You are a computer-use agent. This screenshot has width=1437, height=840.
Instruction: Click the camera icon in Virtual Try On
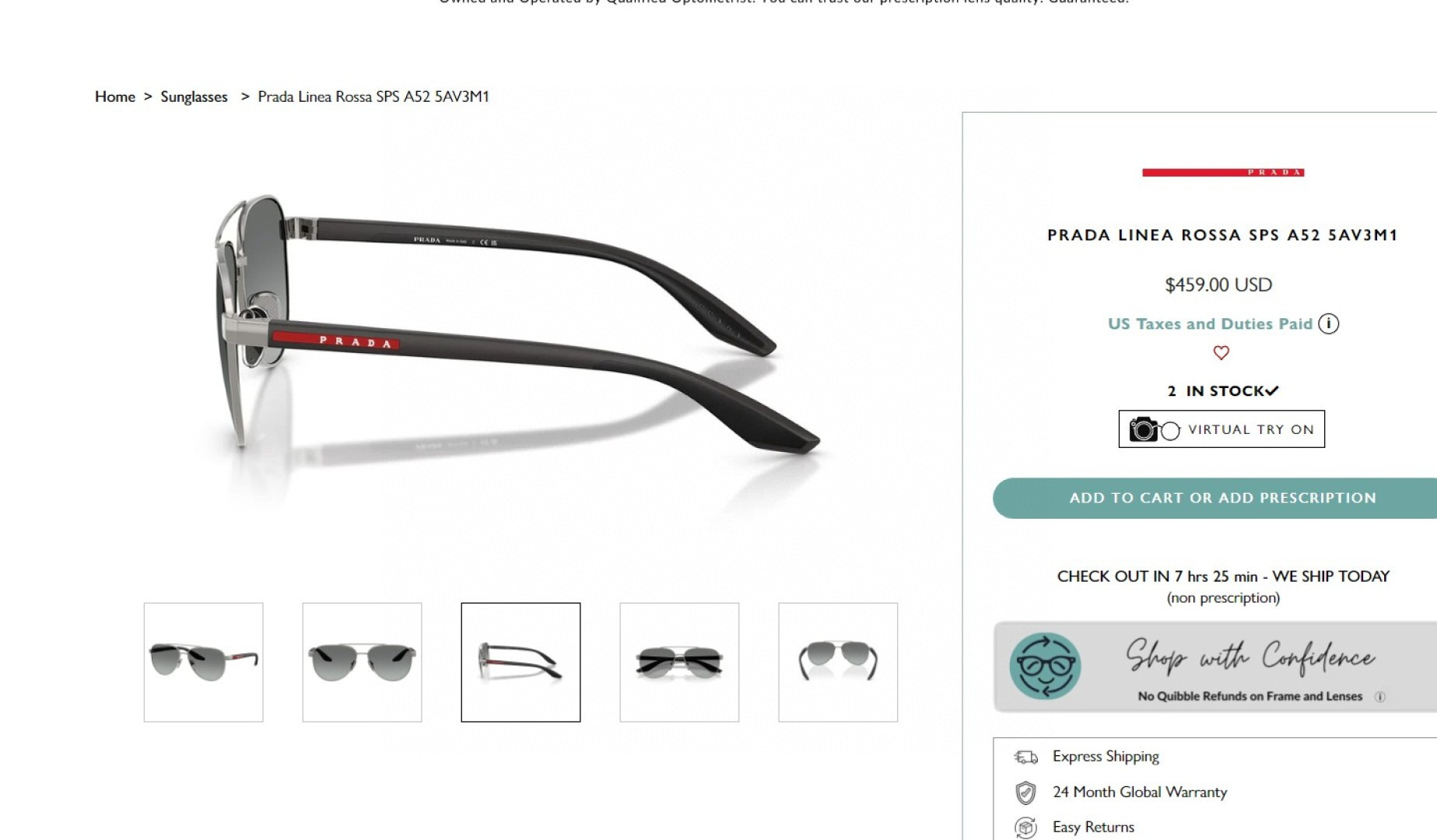[x=1144, y=429]
